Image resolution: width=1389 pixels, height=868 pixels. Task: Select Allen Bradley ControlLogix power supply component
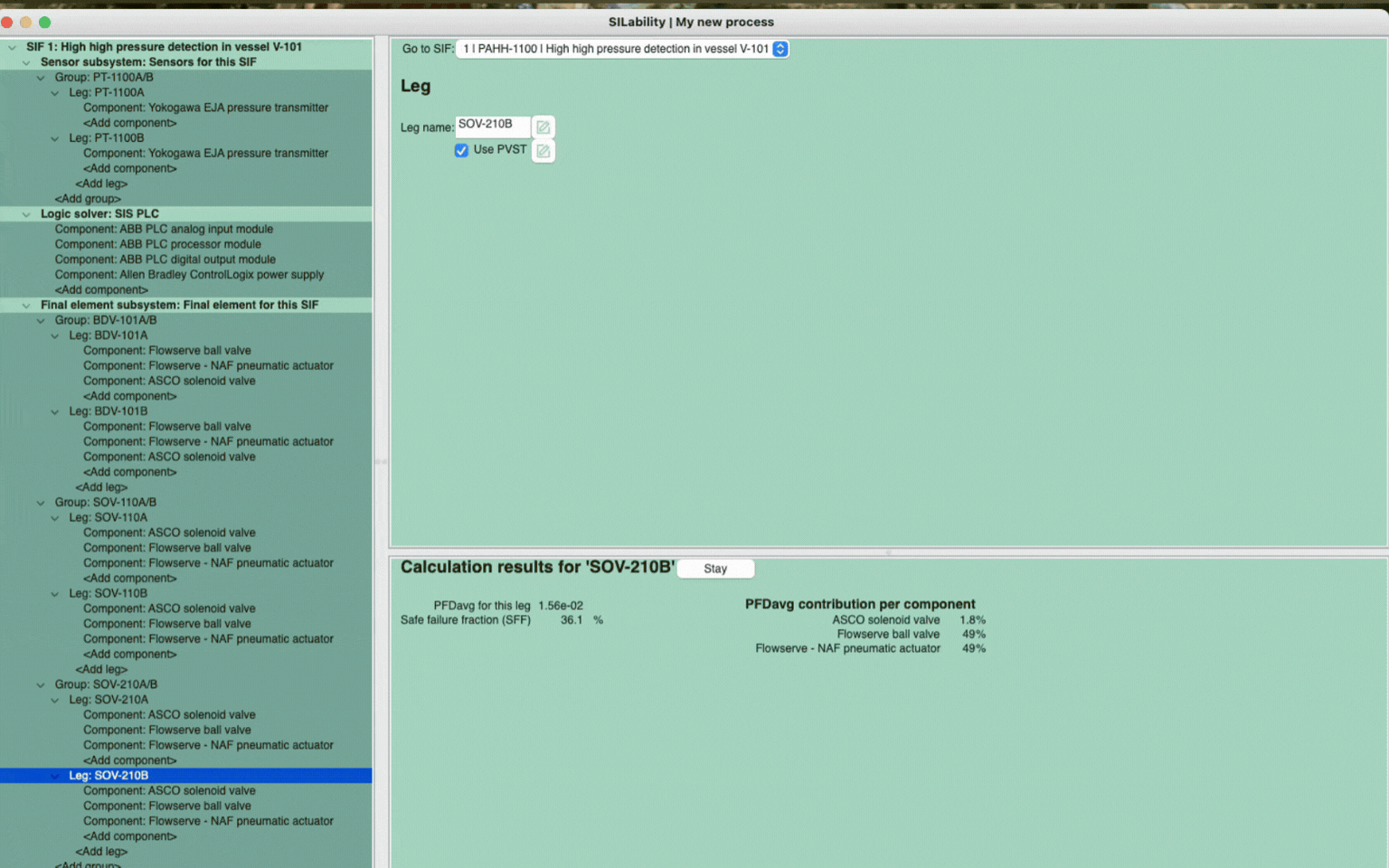[188, 275]
